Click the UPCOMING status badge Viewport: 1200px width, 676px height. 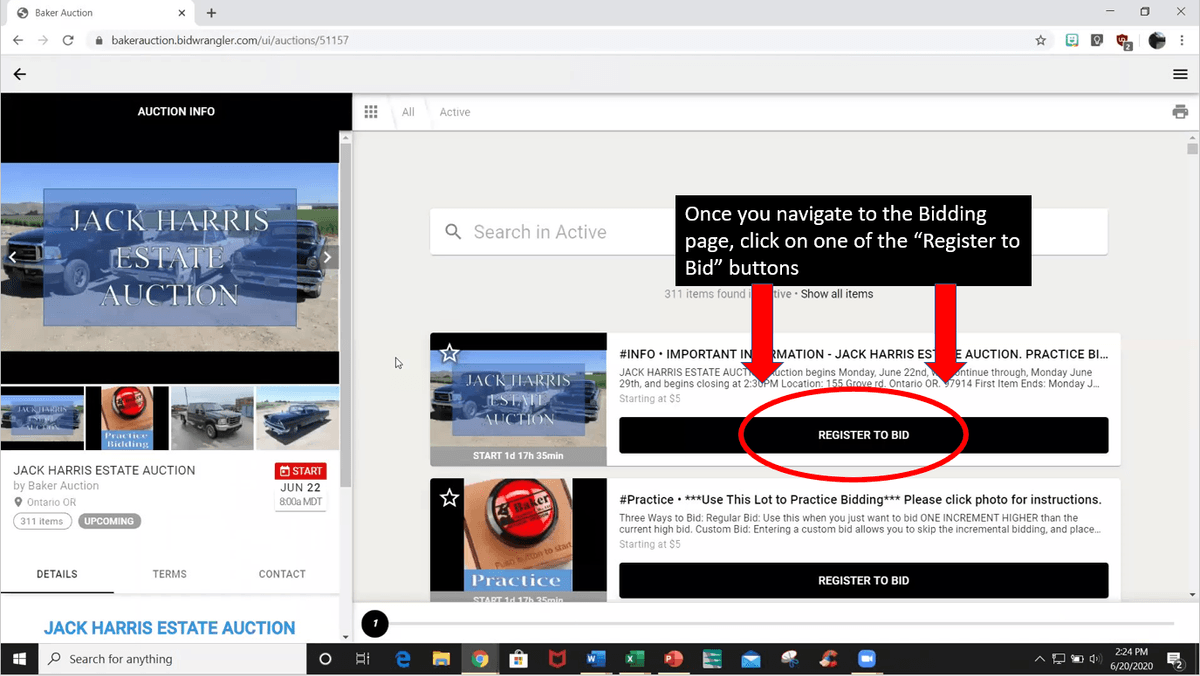[x=110, y=521]
